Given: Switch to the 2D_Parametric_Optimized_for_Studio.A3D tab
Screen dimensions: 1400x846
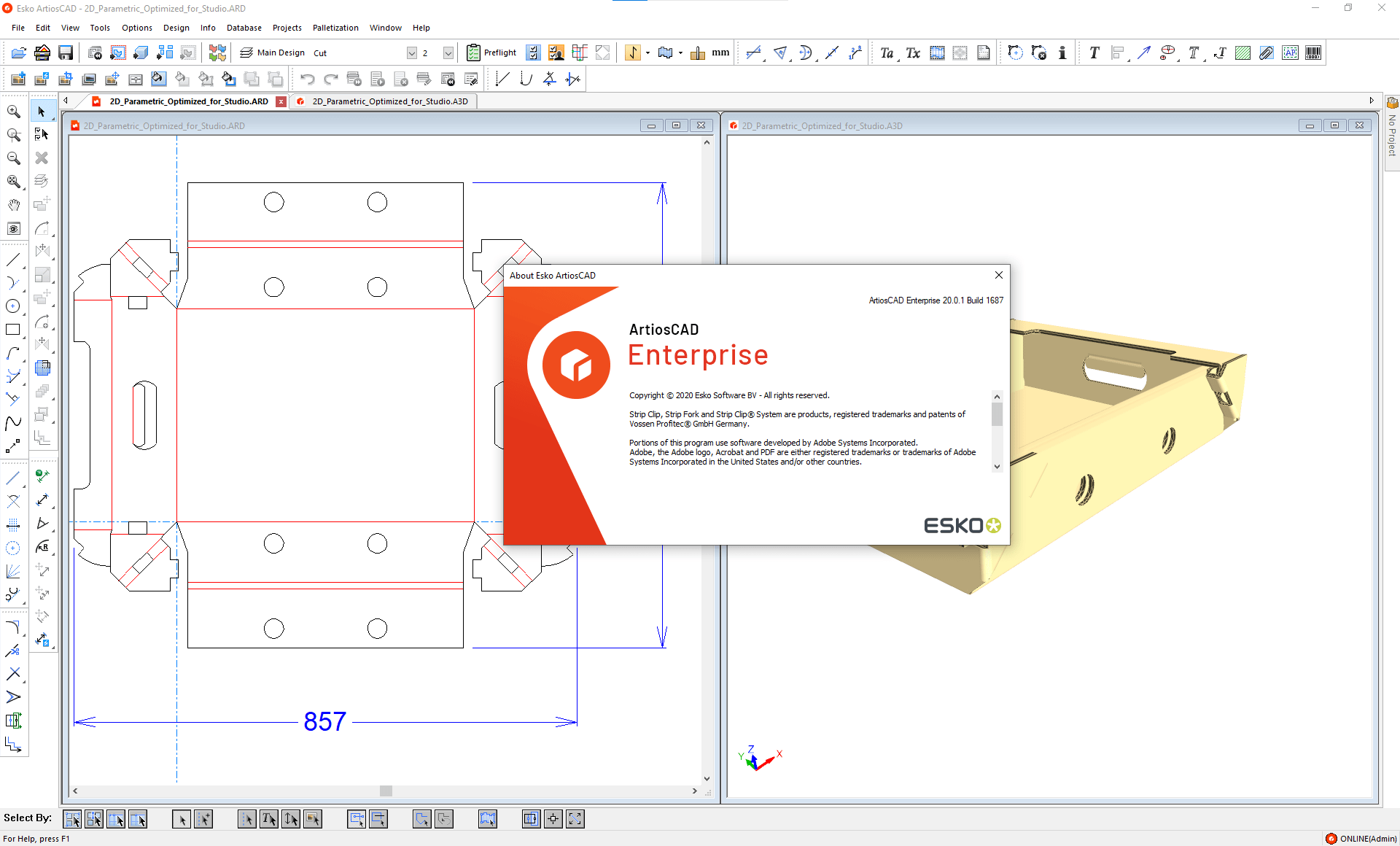Looking at the screenshot, I should click(390, 101).
